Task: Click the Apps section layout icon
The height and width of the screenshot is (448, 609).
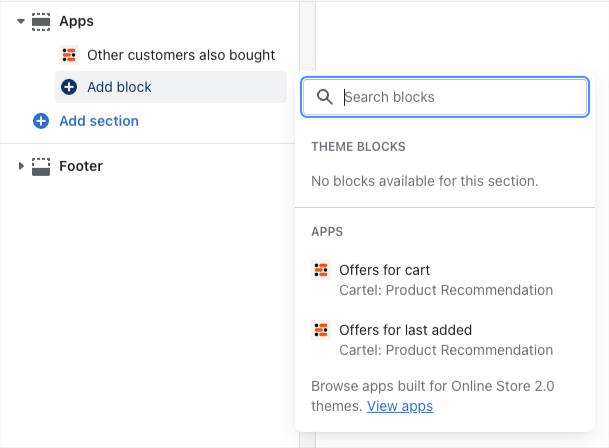Action: 41,21
